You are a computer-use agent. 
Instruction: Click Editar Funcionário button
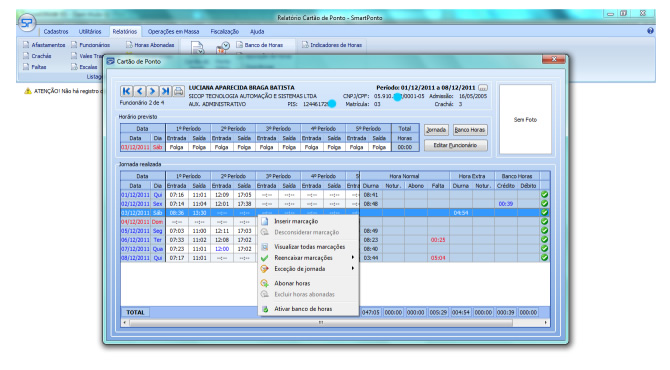(455, 145)
